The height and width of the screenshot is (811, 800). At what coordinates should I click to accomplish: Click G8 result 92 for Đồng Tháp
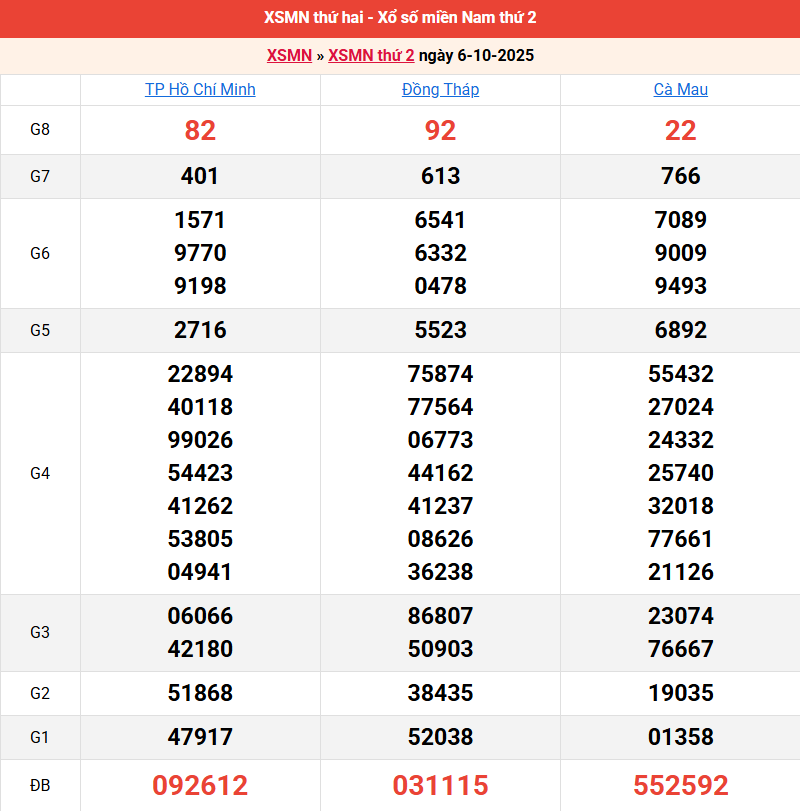tap(440, 130)
